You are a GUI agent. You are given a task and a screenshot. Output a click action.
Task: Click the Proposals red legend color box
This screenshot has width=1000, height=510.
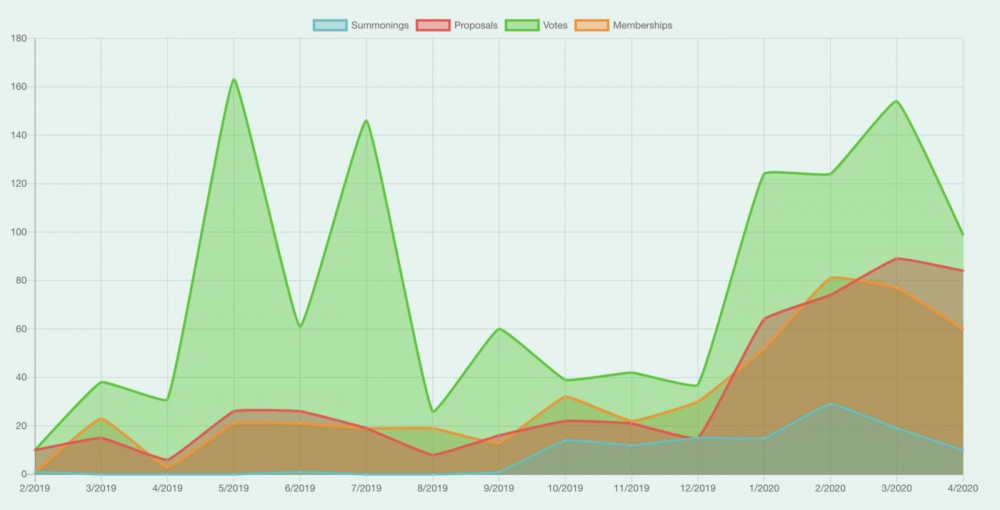click(x=433, y=25)
